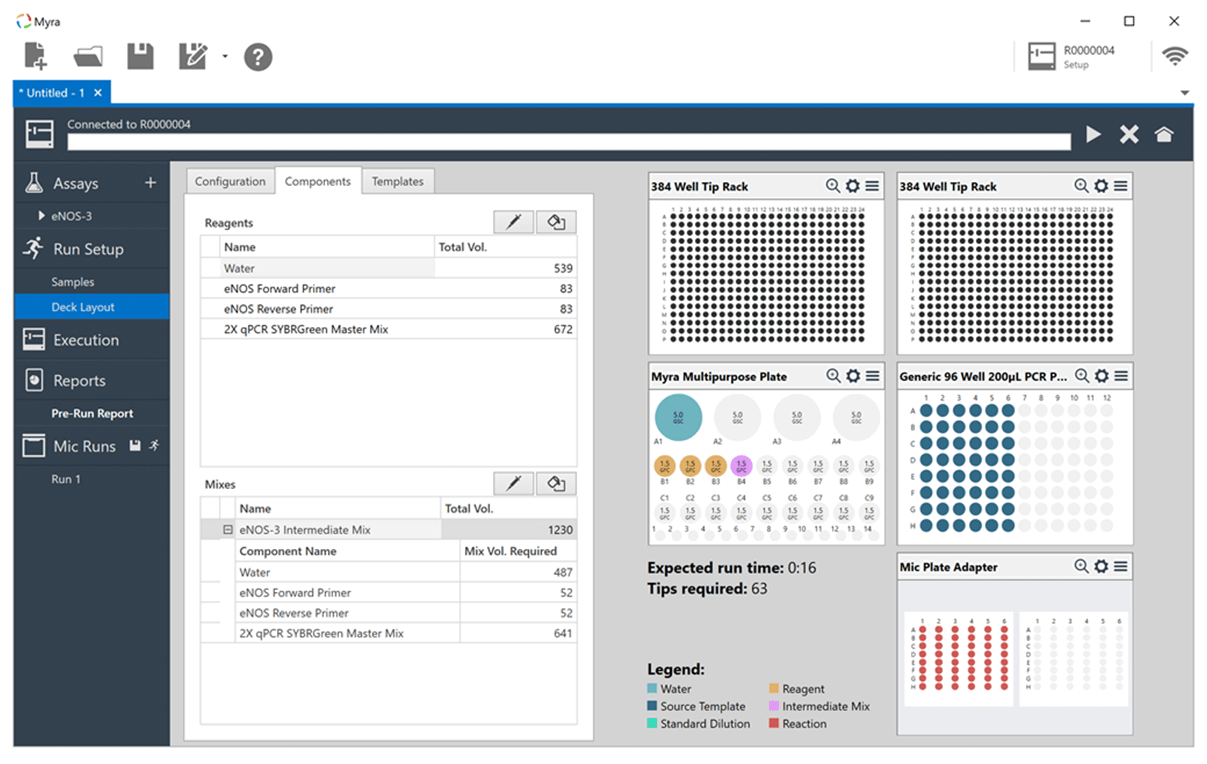Image resolution: width=1207 pixels, height=764 pixels.
Task: Open settings gear for Mic Plate Adapter
Action: (1101, 566)
